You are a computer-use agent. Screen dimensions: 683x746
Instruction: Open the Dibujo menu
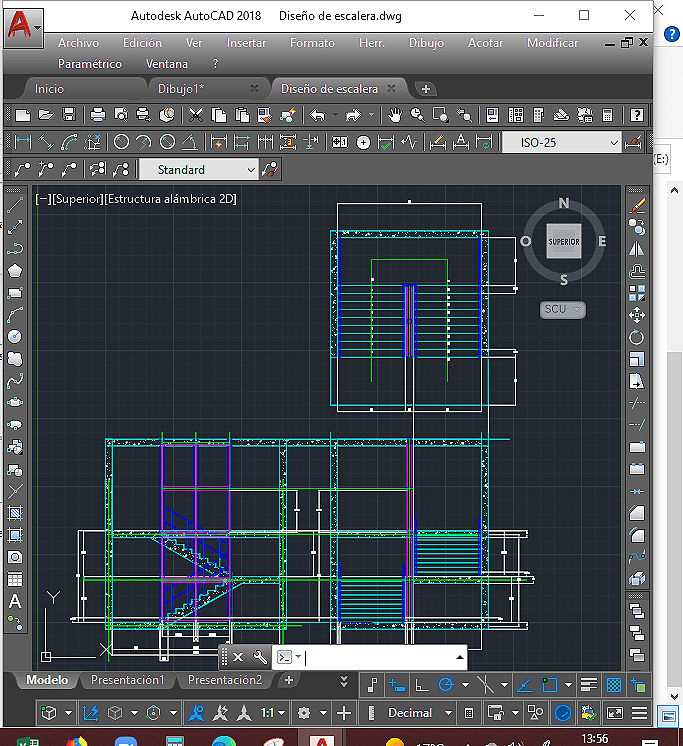tap(426, 43)
